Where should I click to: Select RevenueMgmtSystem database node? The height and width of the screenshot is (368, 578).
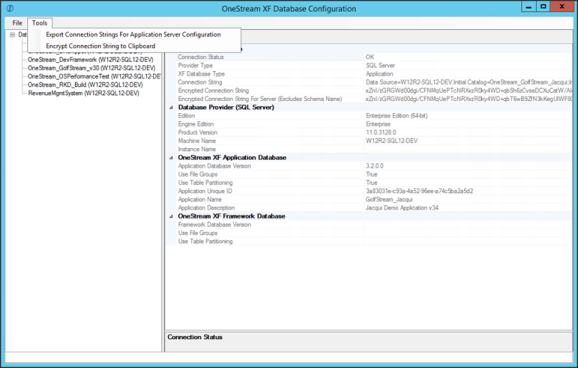(84, 93)
